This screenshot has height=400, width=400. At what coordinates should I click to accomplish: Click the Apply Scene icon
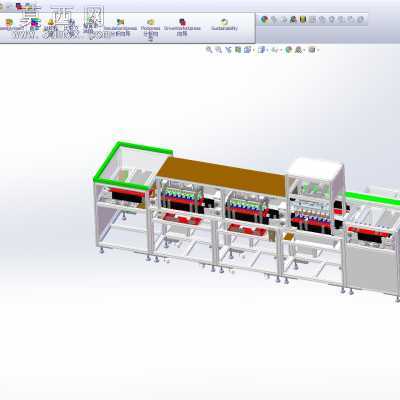pos(298,50)
